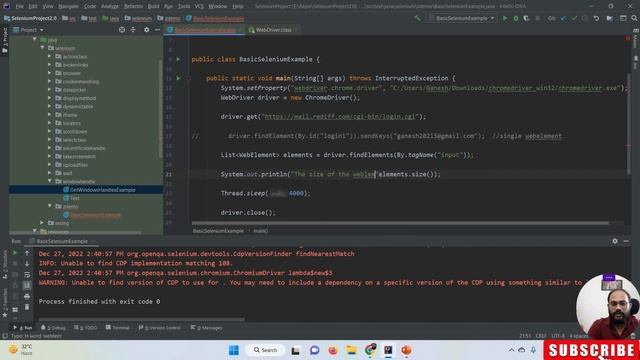Click the Windows taskbar Search box

(265, 350)
